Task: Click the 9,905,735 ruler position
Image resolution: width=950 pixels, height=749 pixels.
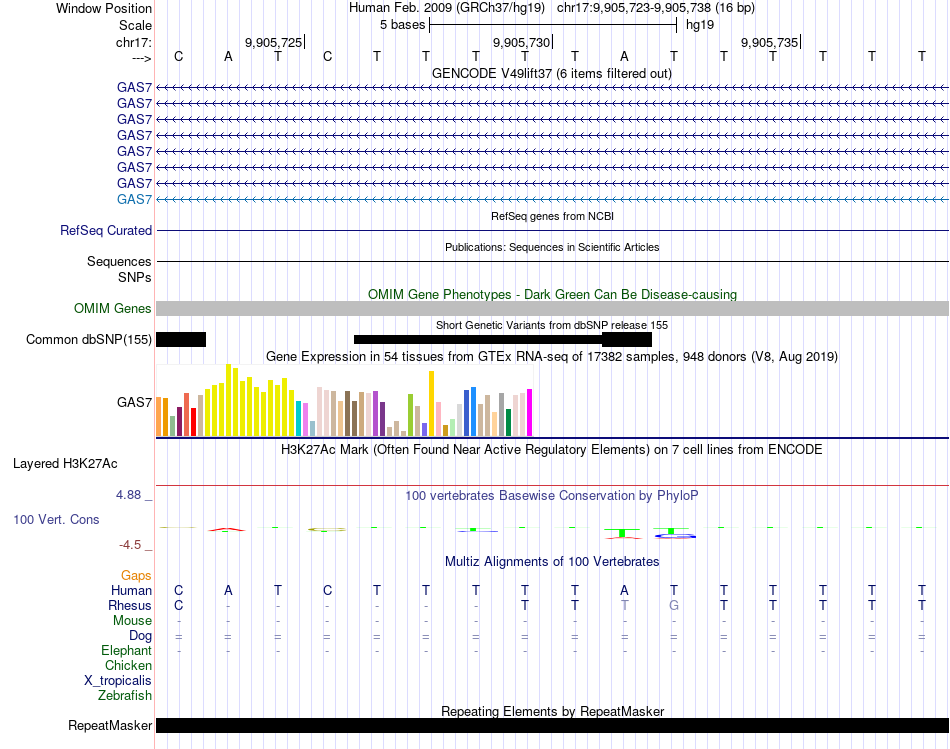Action: coord(769,42)
